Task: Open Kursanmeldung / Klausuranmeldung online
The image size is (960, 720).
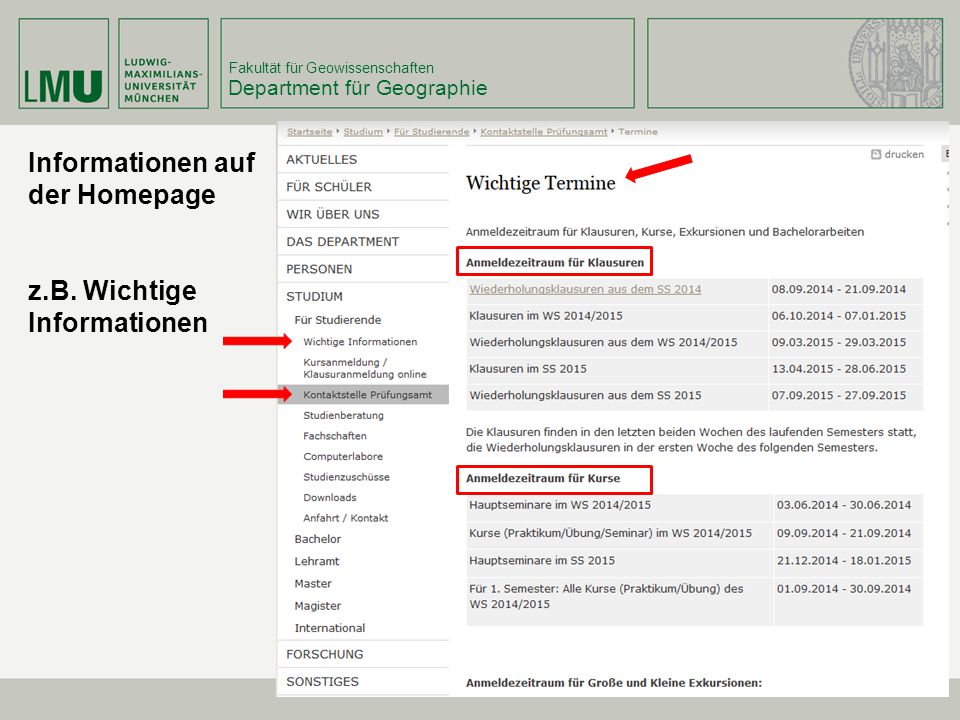Action: pyautogui.click(x=365, y=368)
